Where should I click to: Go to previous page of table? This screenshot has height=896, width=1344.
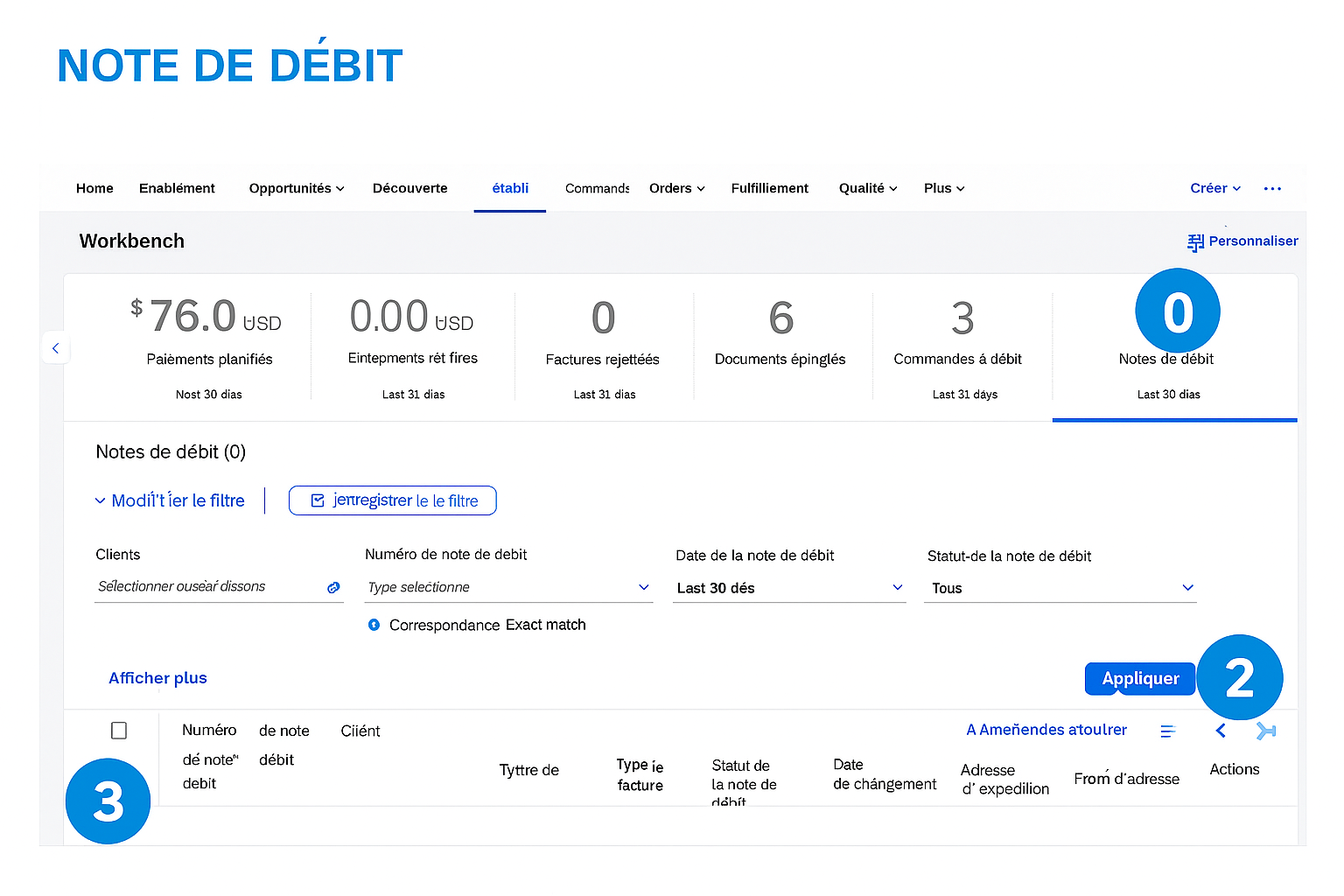click(1221, 731)
